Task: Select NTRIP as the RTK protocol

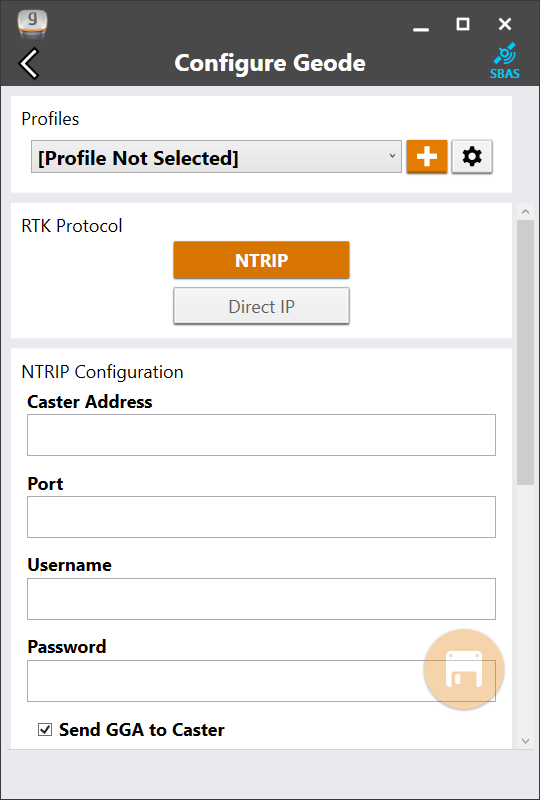Action: pyautogui.click(x=261, y=260)
